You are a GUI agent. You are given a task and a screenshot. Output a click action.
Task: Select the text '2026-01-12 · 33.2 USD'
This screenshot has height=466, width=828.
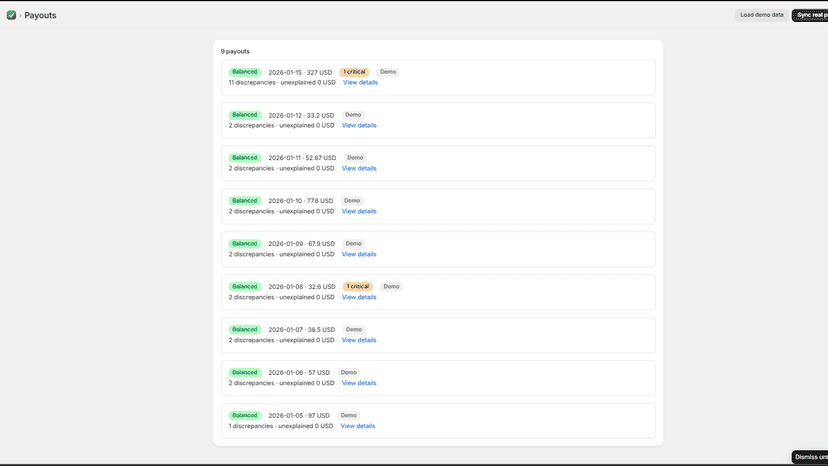coord(301,115)
